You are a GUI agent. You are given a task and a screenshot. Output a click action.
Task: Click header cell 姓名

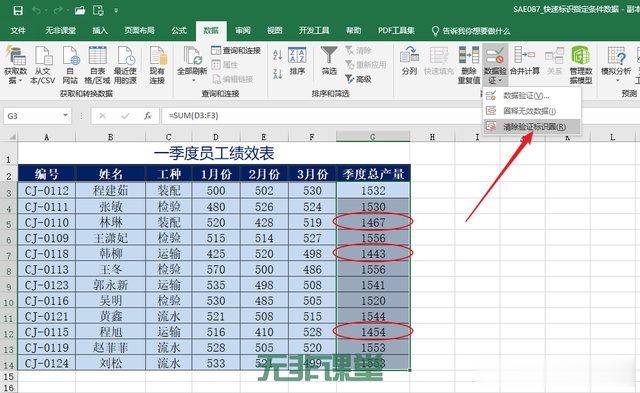coord(111,174)
